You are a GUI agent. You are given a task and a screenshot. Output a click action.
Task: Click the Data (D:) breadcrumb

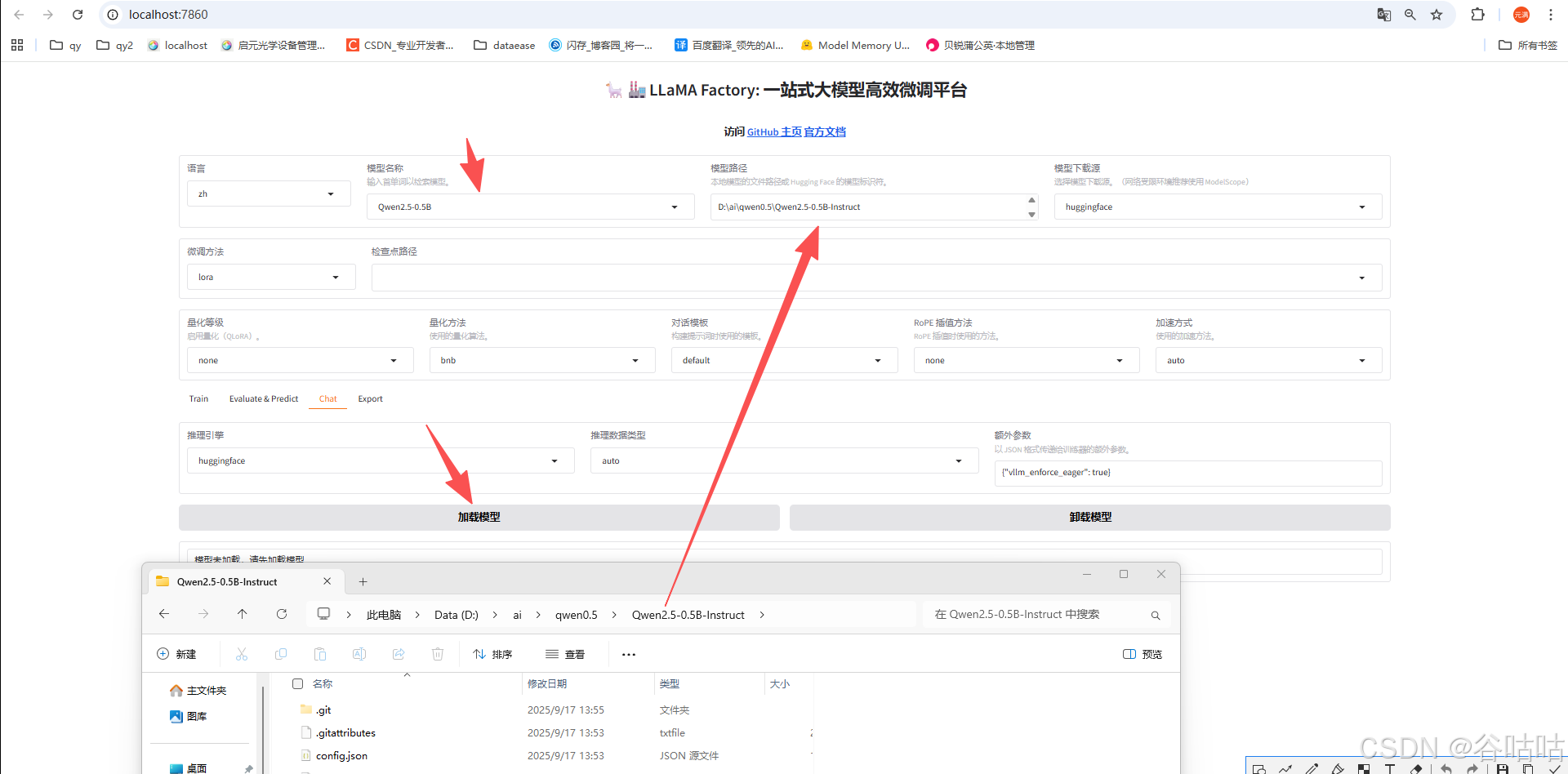[456, 615]
